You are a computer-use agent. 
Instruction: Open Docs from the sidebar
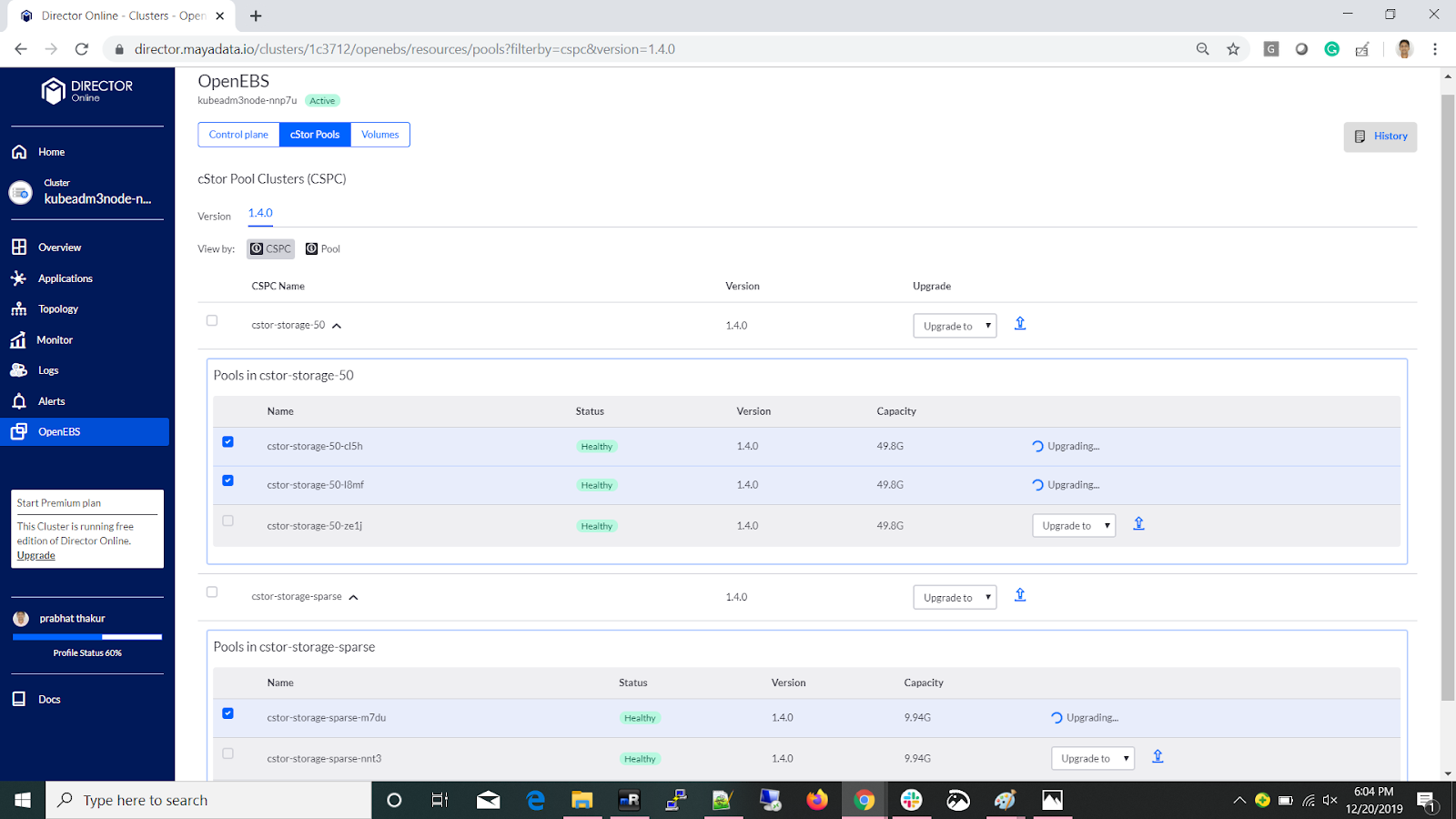pyautogui.click(x=49, y=699)
